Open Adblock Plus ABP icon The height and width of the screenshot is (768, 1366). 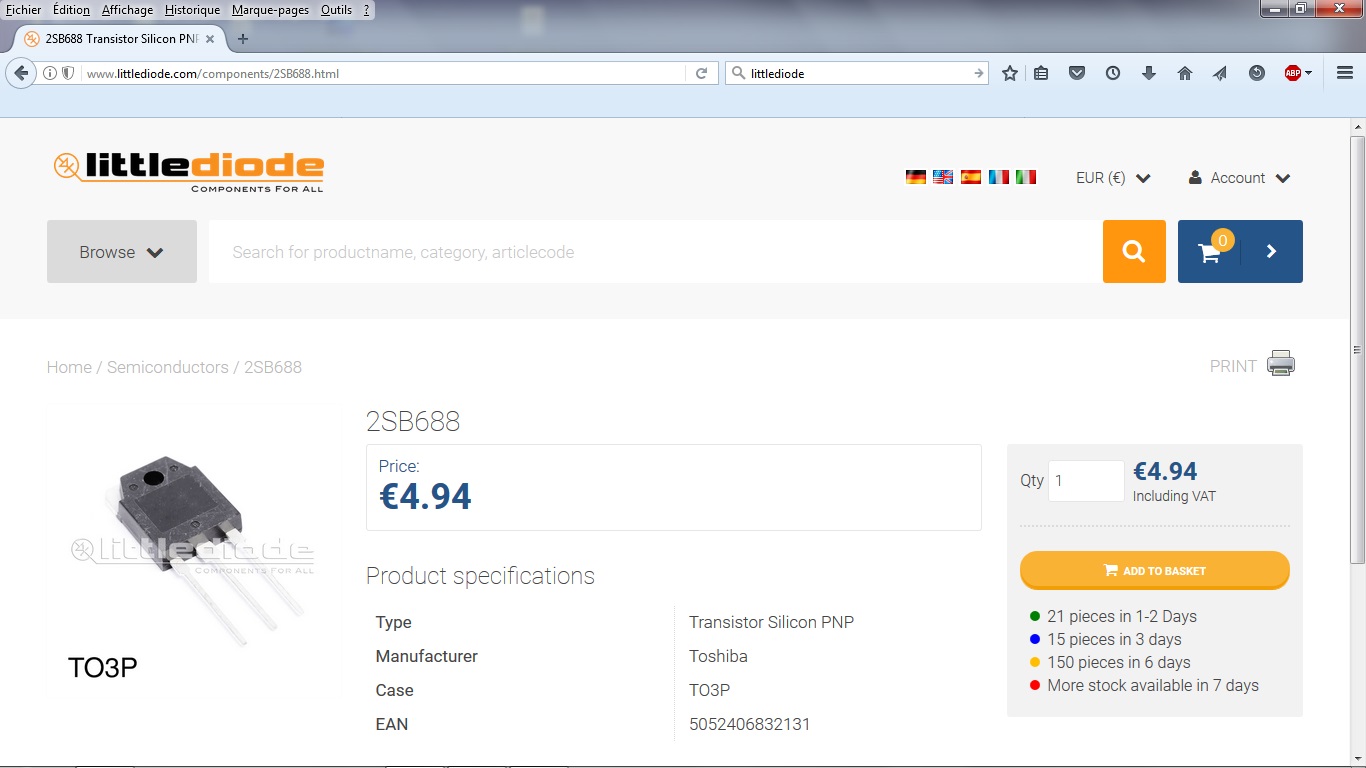click(1292, 73)
